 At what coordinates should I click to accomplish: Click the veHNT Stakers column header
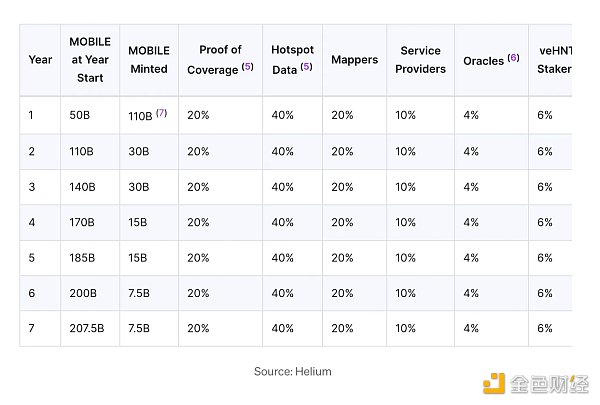[x=553, y=60]
